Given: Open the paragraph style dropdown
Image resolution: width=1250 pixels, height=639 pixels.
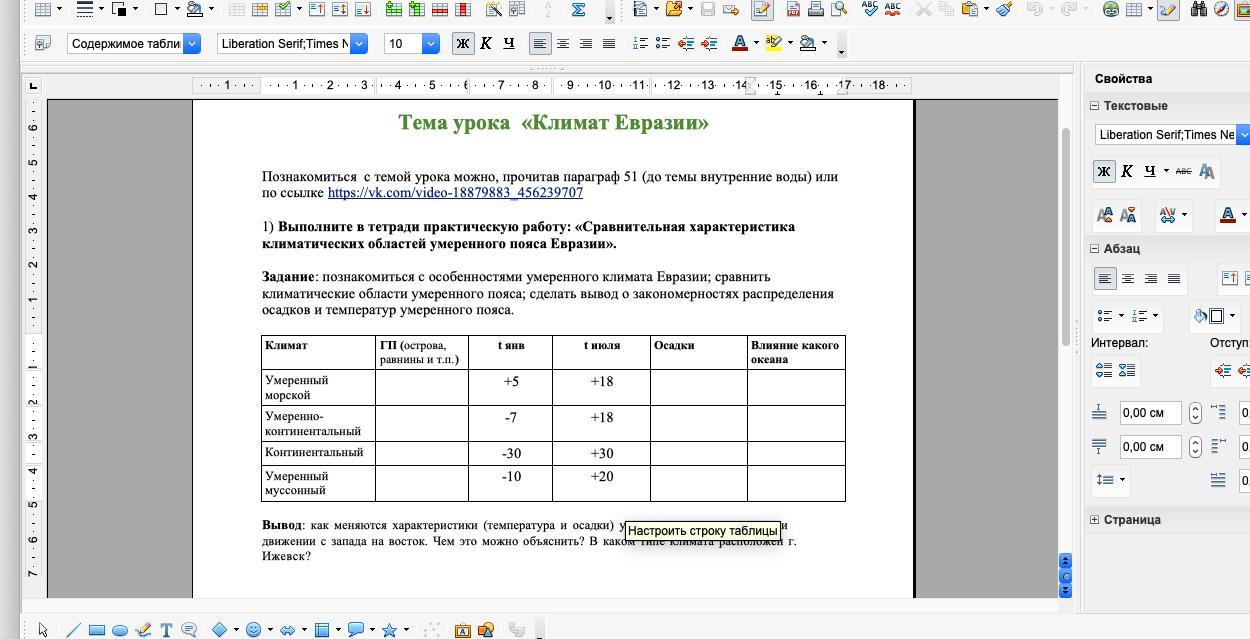Looking at the screenshot, I should coord(192,44).
